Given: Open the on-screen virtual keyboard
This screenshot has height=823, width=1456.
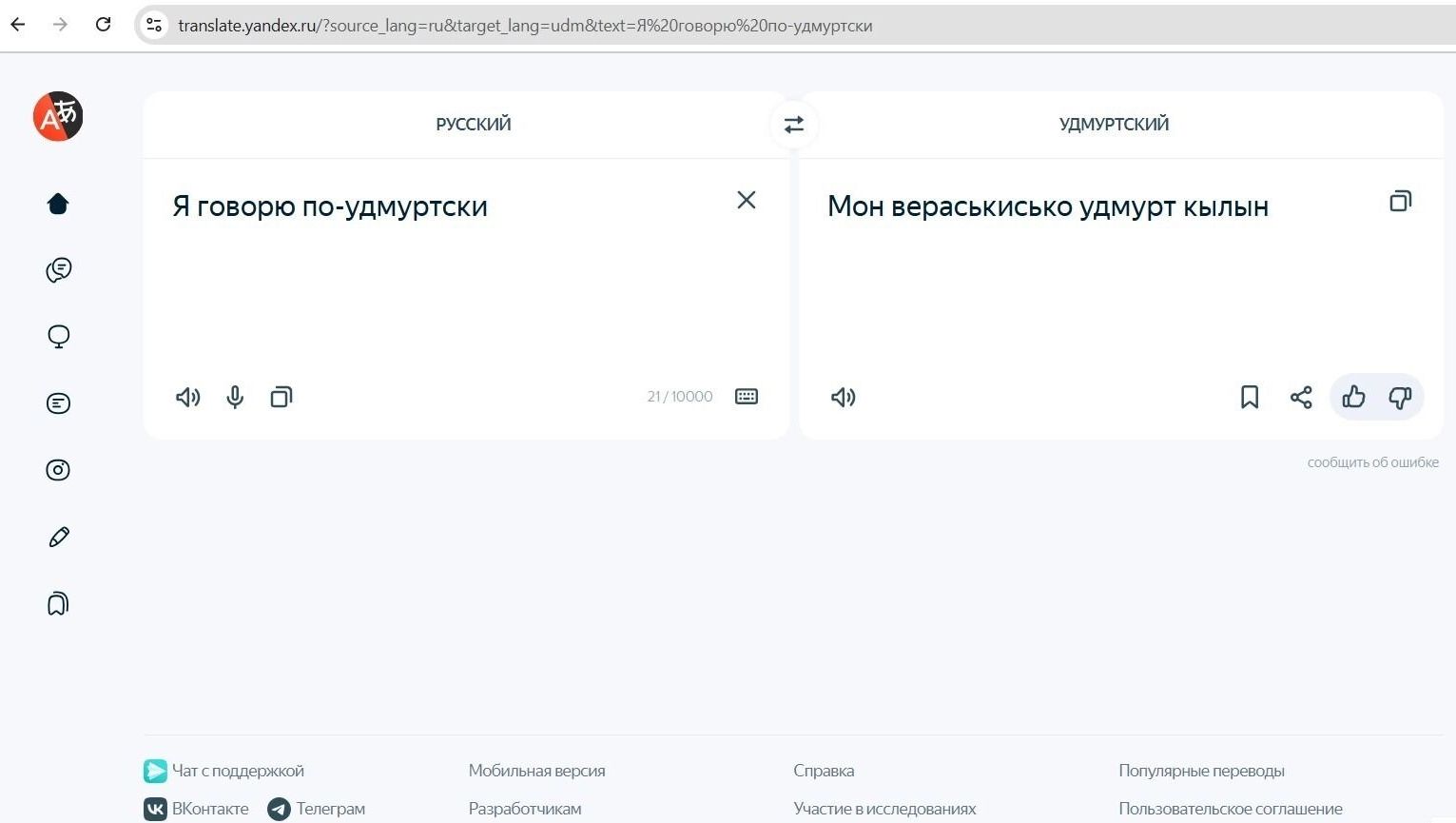Looking at the screenshot, I should click(747, 397).
